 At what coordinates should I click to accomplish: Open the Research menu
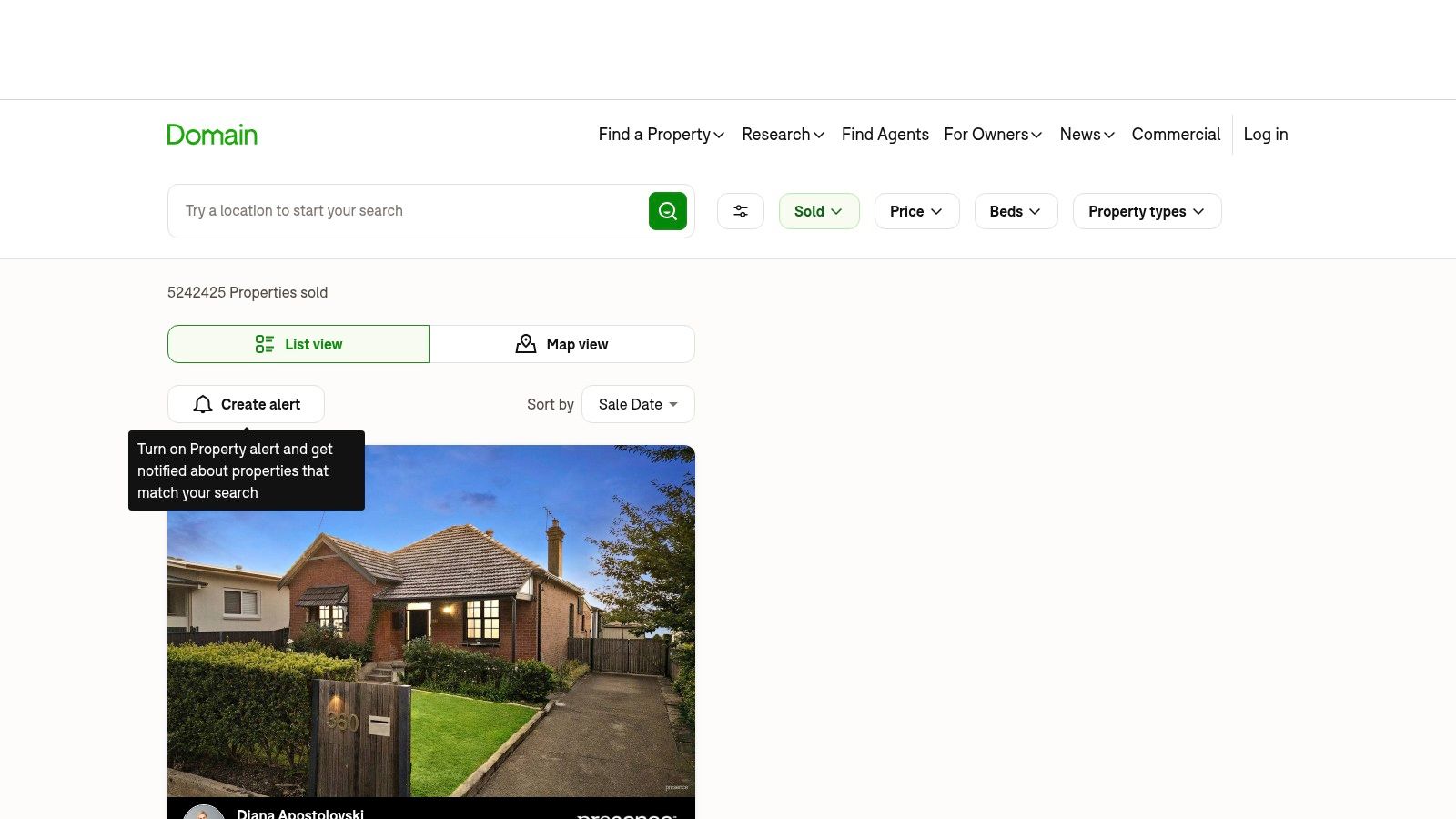(x=782, y=134)
